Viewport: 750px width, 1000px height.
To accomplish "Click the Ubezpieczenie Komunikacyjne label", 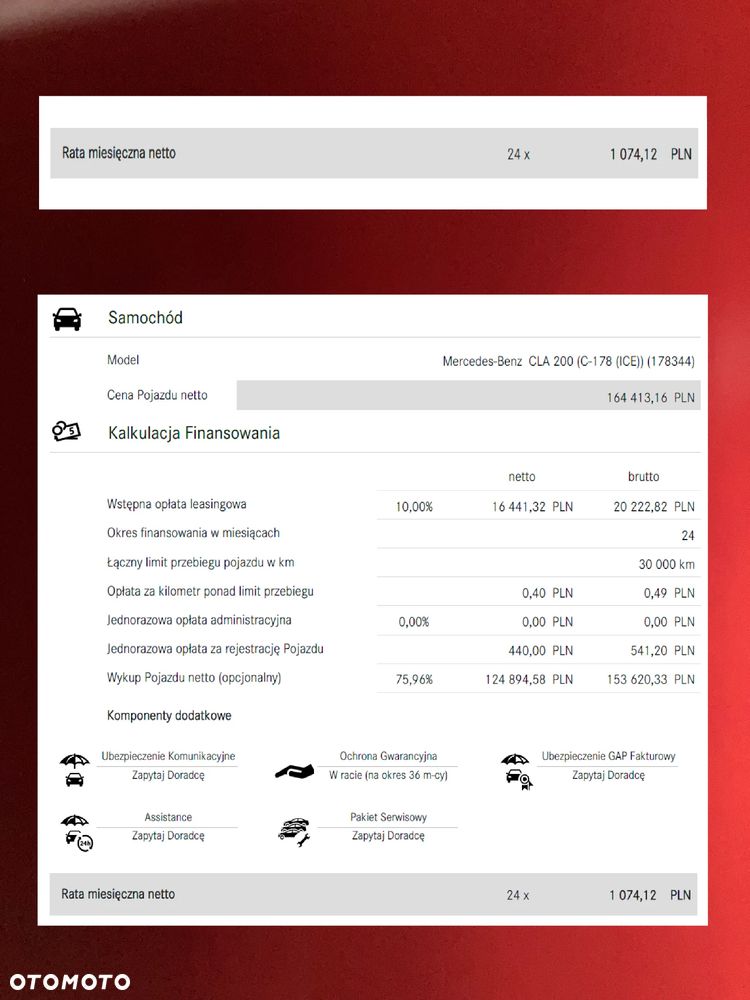I will (x=168, y=756).
